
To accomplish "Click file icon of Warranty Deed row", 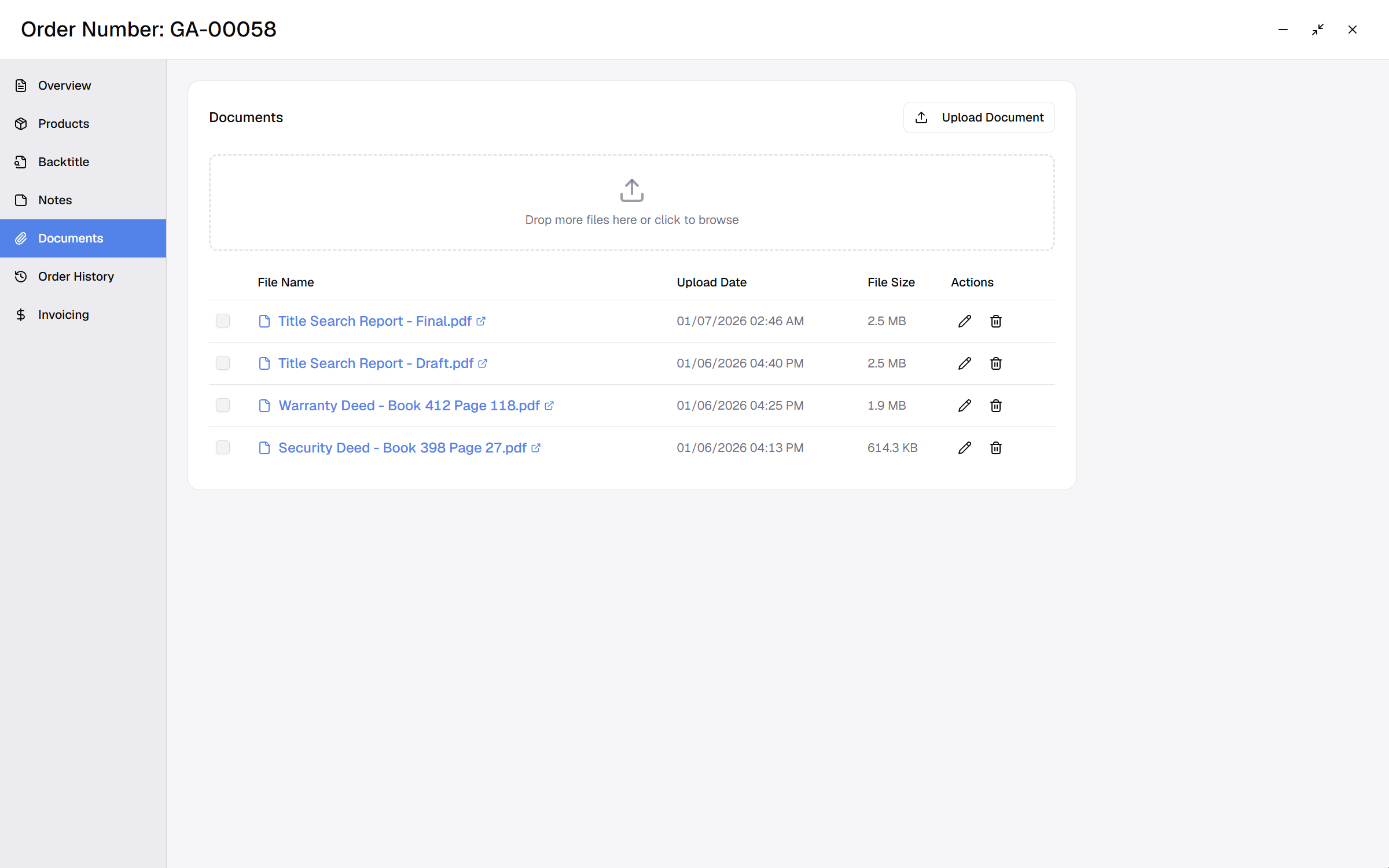I will (x=264, y=406).
